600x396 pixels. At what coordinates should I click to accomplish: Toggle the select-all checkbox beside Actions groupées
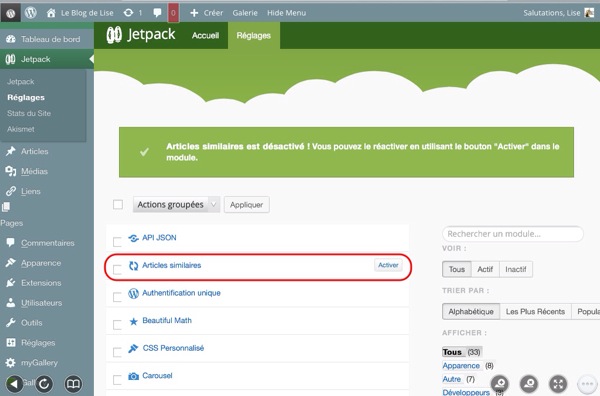point(118,205)
